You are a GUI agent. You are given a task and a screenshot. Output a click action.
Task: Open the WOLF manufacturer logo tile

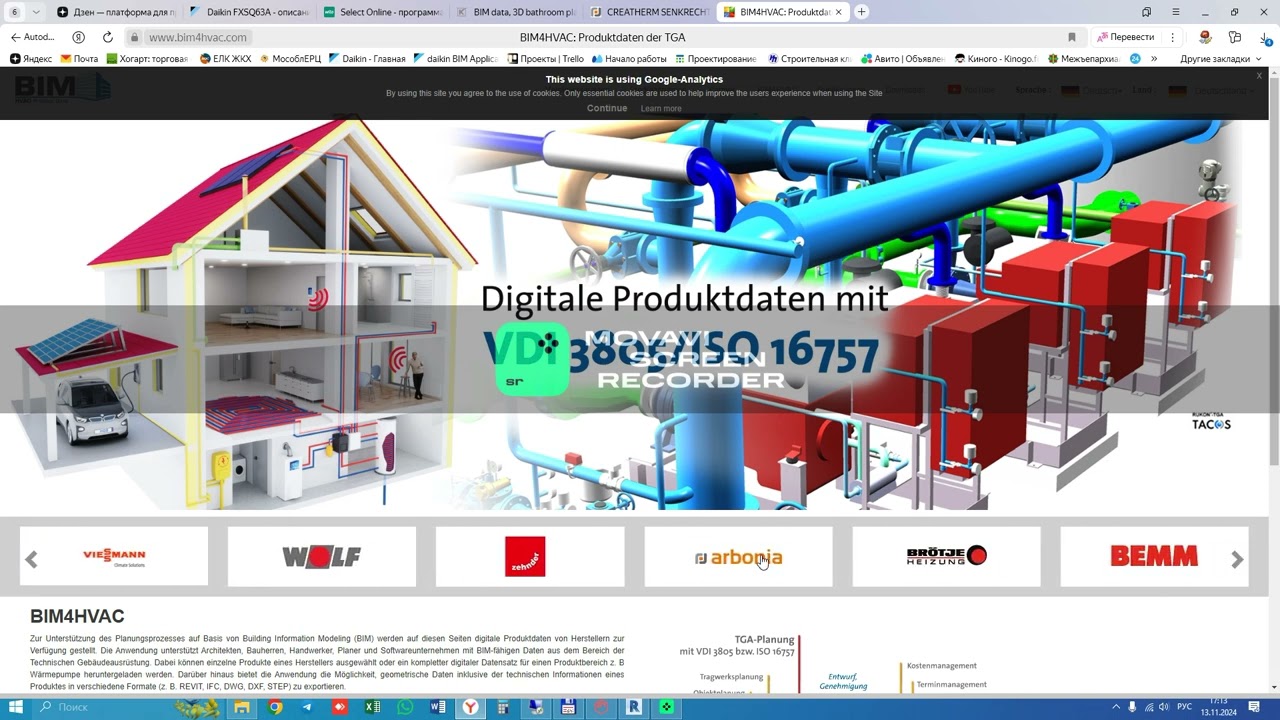tap(321, 556)
